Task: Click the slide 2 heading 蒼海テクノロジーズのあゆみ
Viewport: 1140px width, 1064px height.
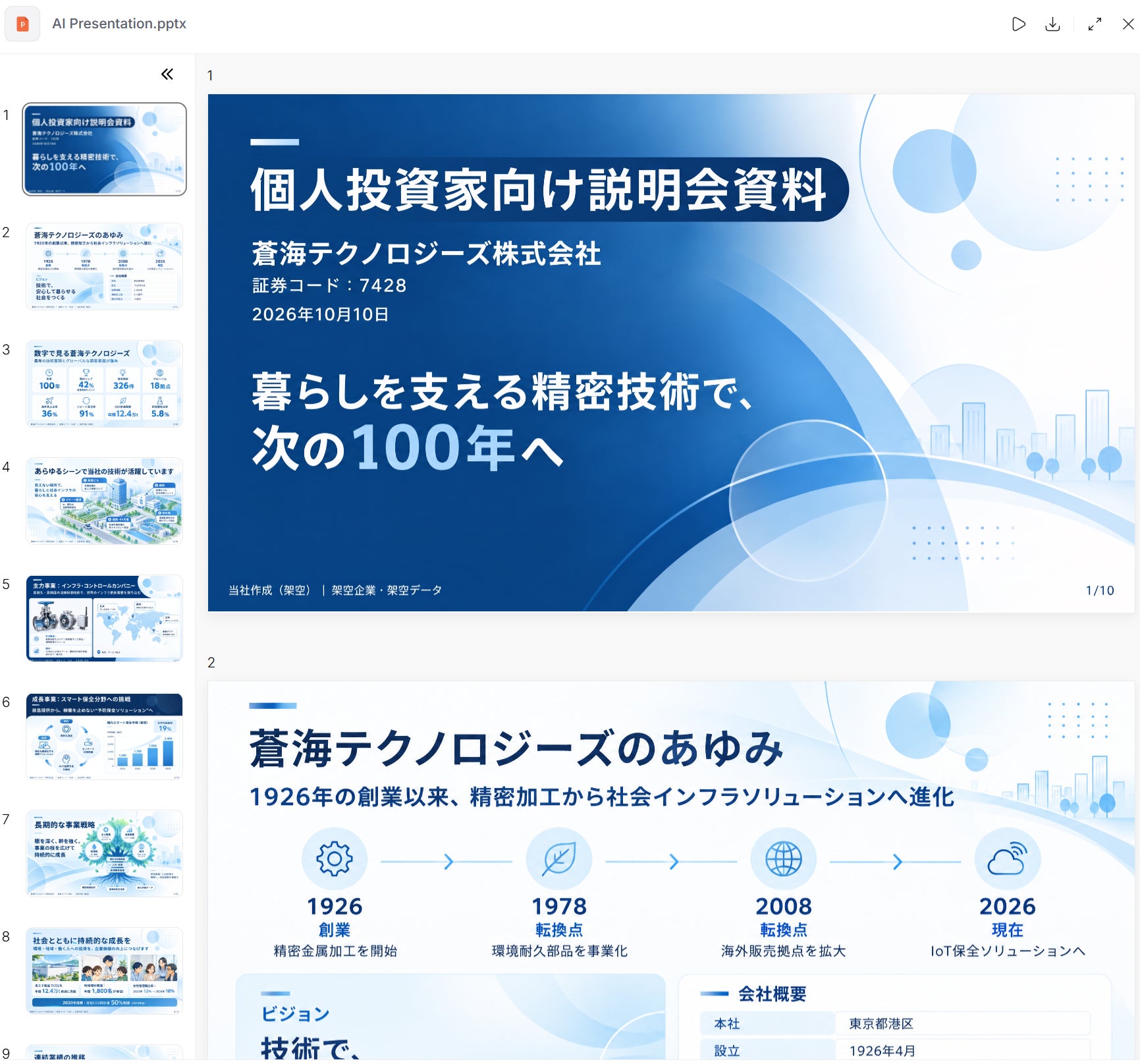Action: click(x=516, y=749)
